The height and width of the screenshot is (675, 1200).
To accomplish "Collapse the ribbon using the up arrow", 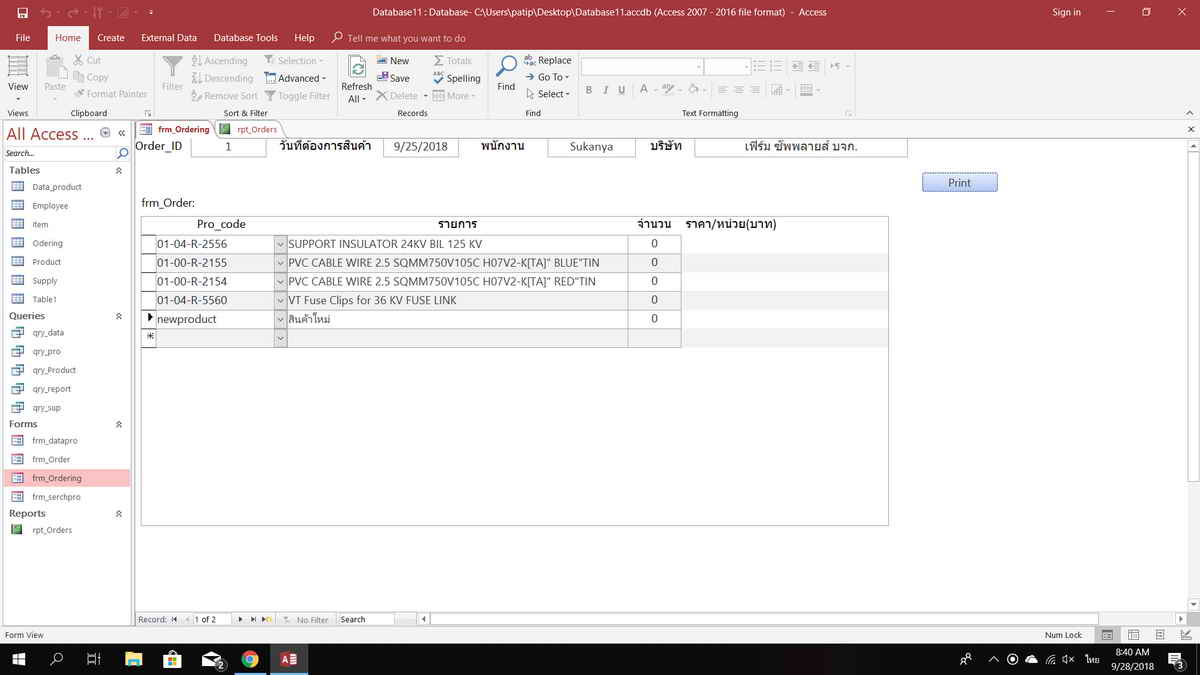I will click(1189, 113).
